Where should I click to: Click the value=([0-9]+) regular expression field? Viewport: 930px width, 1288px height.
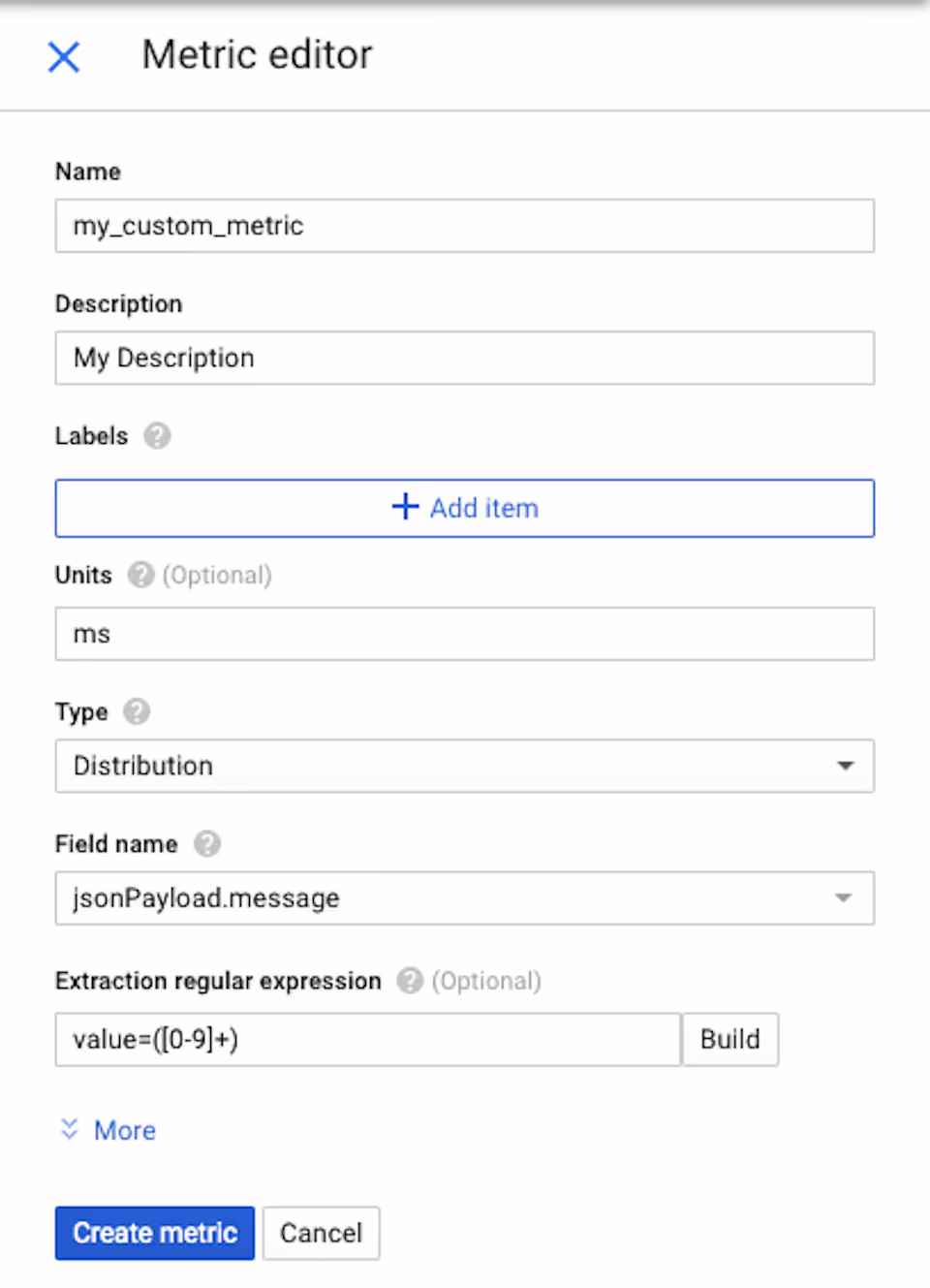pos(368,1040)
